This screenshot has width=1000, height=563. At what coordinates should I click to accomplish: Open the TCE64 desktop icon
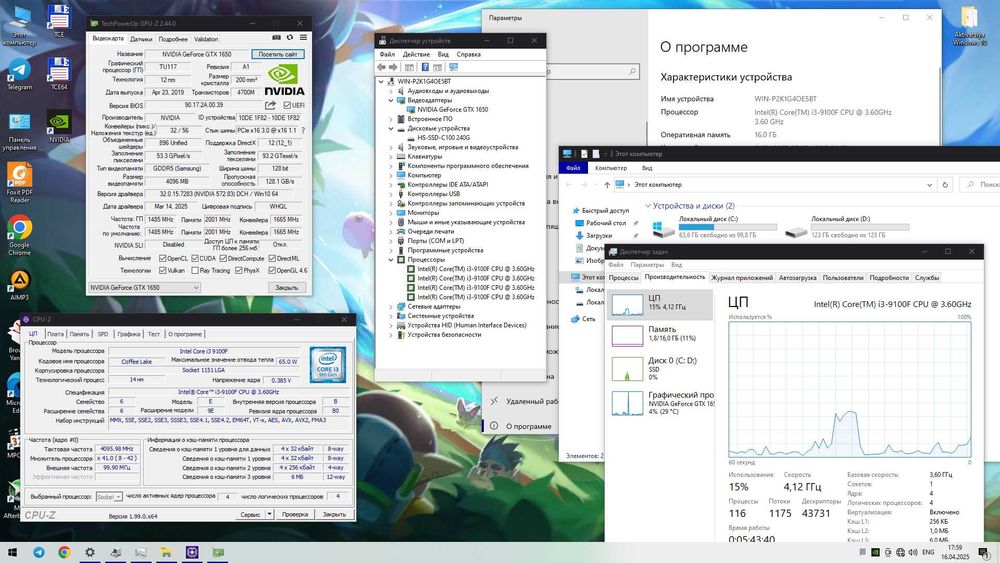pos(59,74)
